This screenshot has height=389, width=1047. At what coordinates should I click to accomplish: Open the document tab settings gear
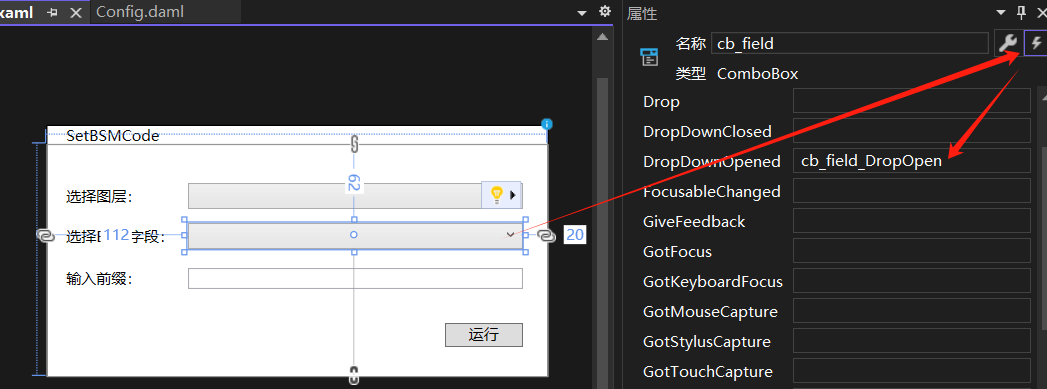click(604, 11)
